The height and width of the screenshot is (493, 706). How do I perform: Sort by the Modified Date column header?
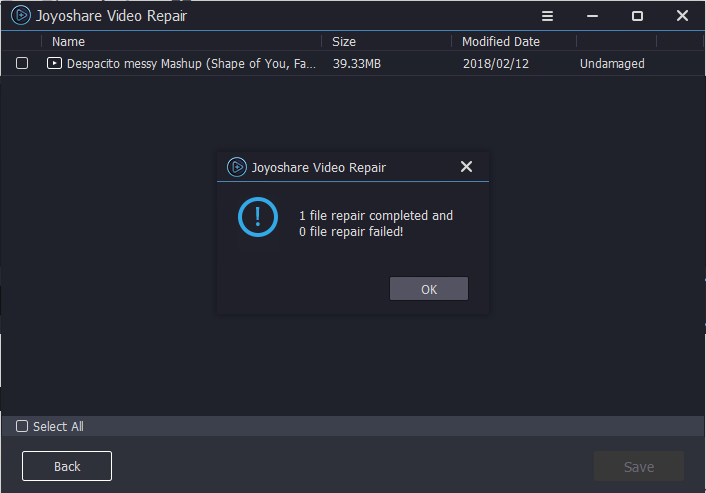pos(501,41)
